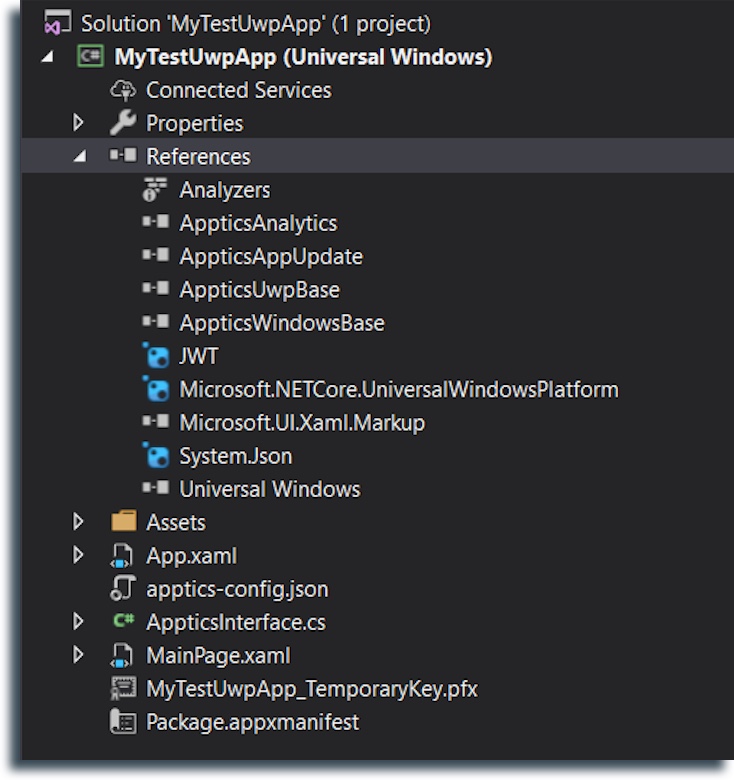The height and width of the screenshot is (780, 734).
Task: Select Microsoft.NETCore.UniversalWindowsPlatform reference
Action: click(x=398, y=390)
